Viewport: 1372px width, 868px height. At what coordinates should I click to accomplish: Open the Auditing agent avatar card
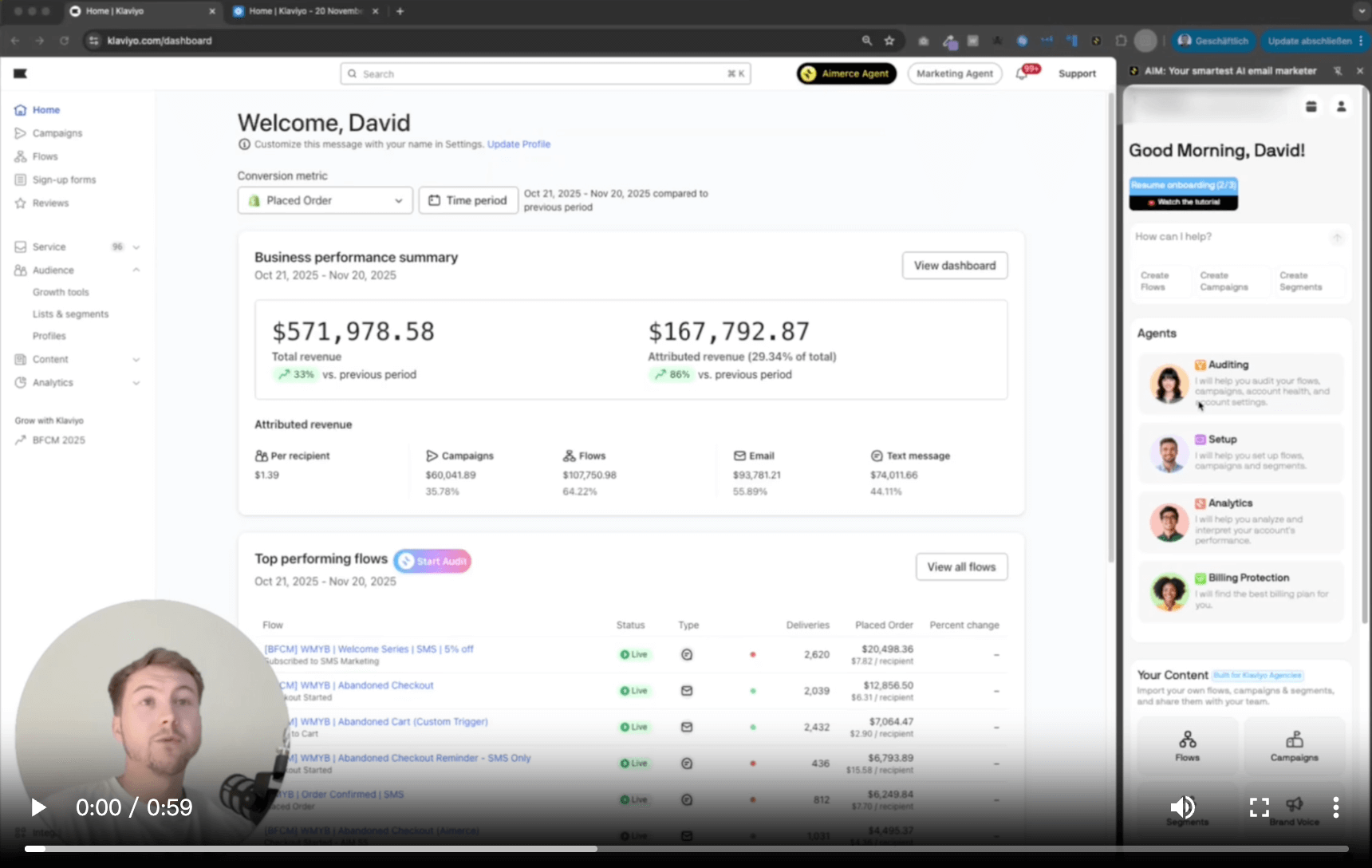[x=1169, y=384]
